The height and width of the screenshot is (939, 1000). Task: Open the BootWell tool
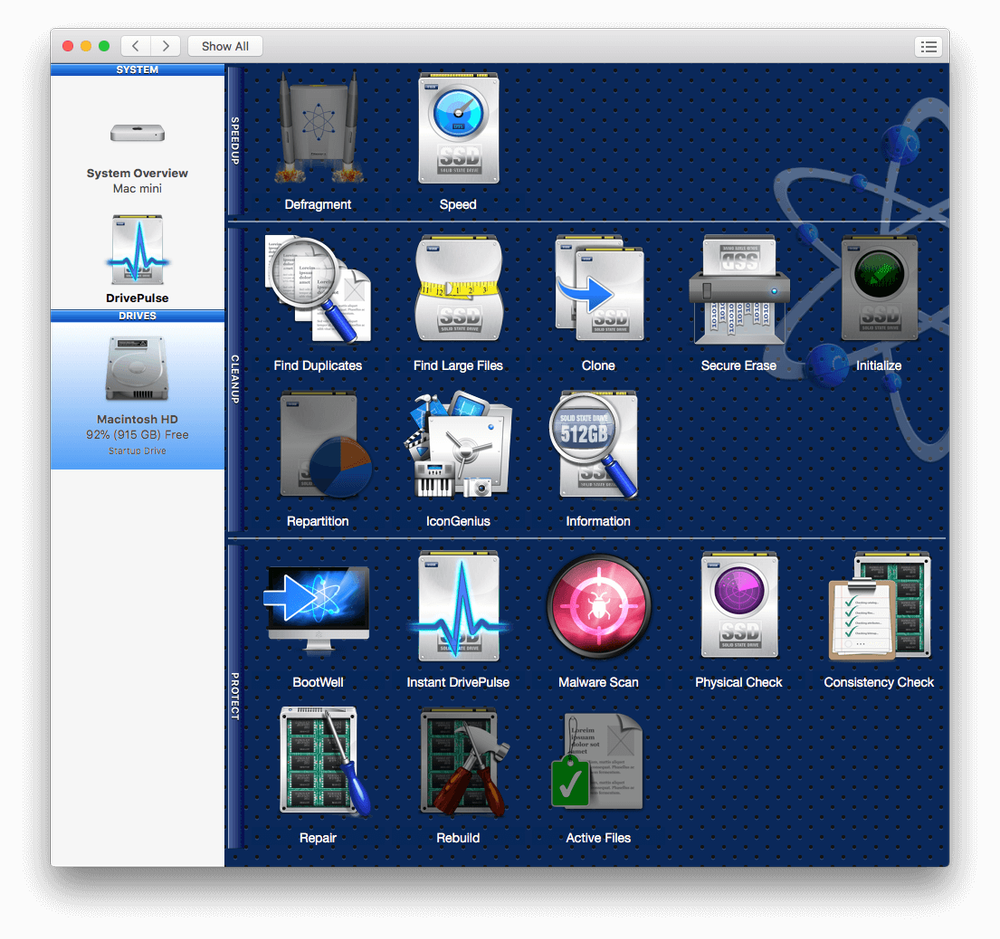317,604
